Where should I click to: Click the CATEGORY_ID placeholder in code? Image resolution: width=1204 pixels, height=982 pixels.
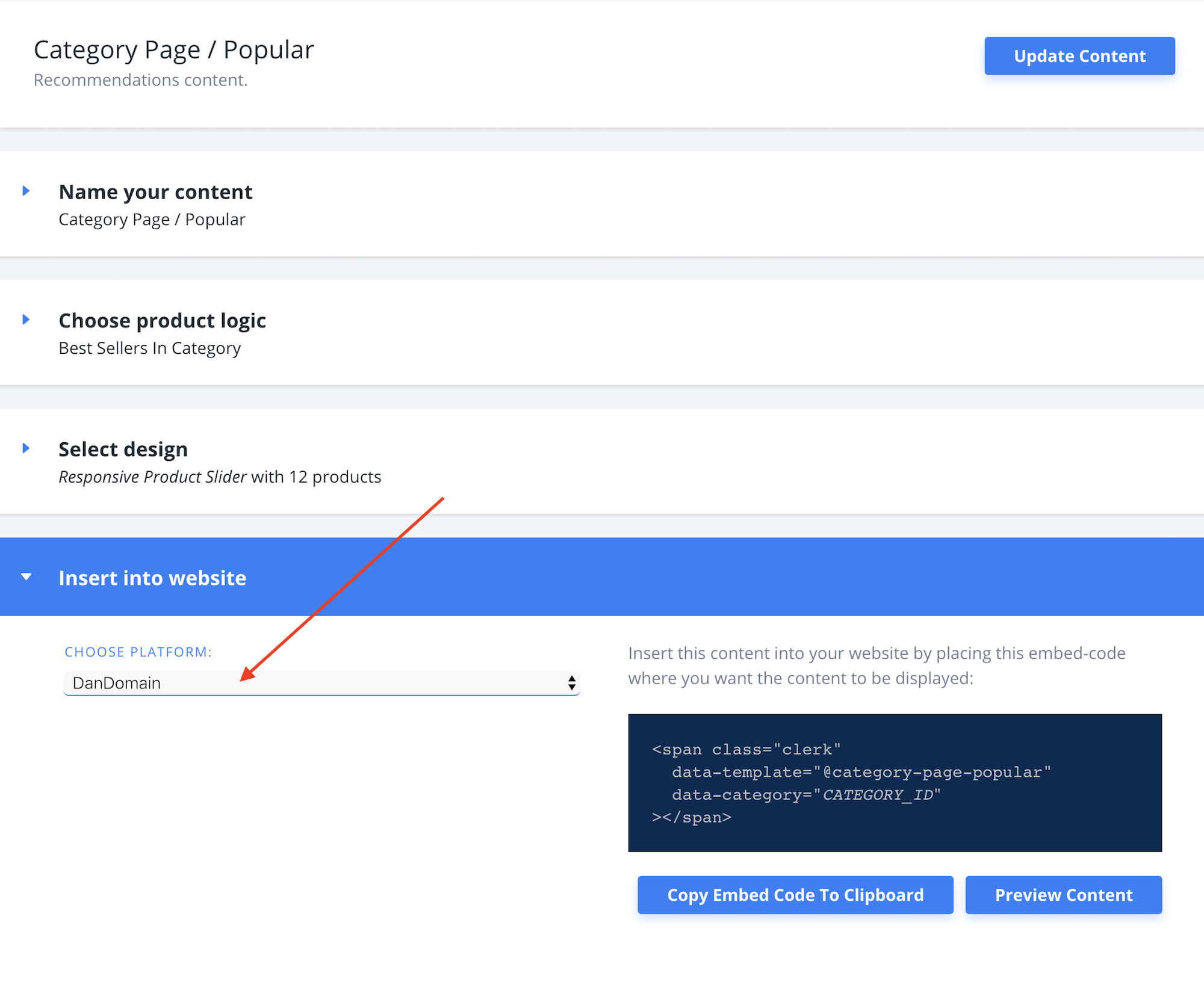click(877, 795)
